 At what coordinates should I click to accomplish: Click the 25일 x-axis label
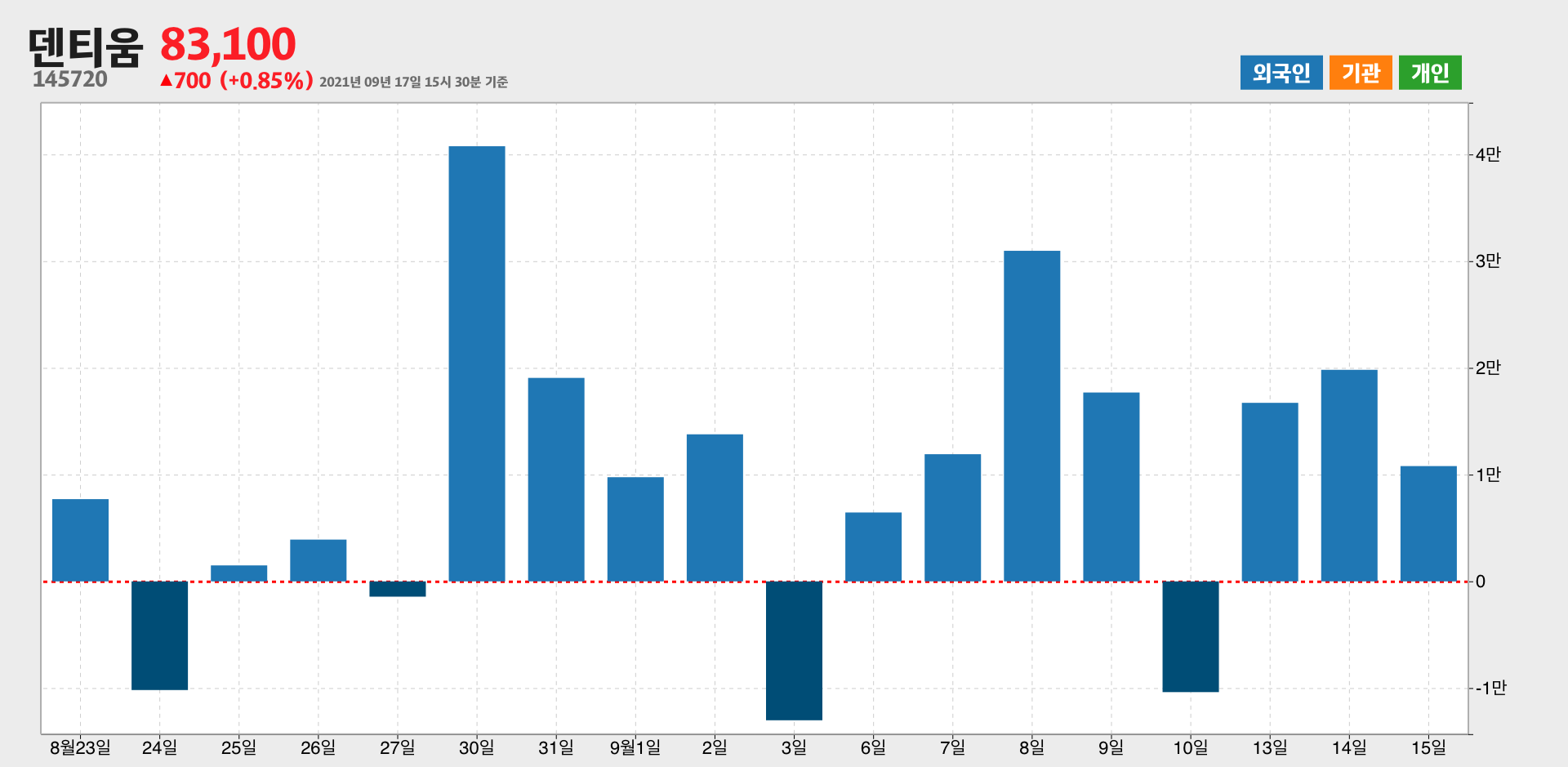[238, 747]
